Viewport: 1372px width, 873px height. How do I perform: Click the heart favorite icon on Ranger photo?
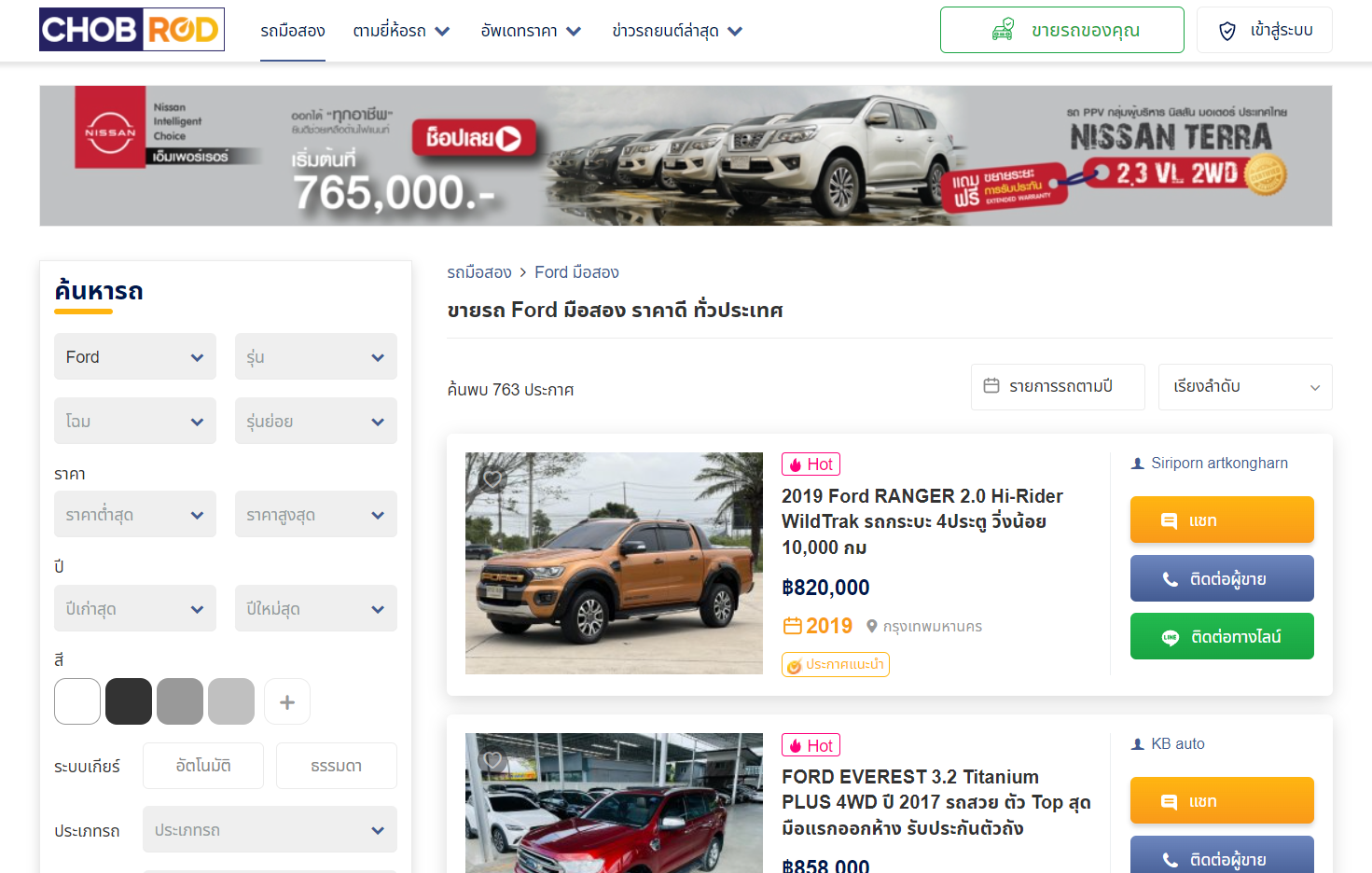pos(492,478)
